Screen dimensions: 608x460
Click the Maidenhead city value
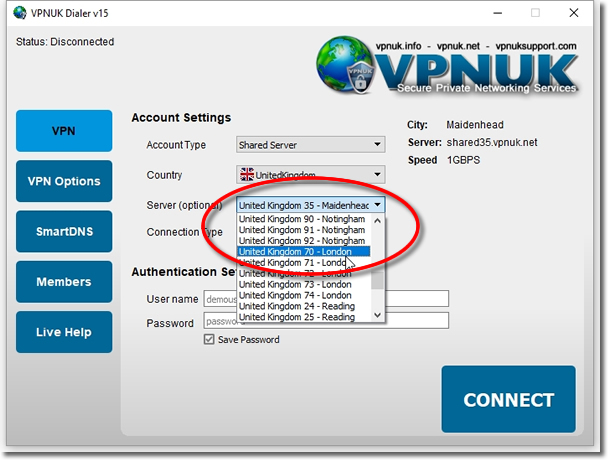coord(475,125)
